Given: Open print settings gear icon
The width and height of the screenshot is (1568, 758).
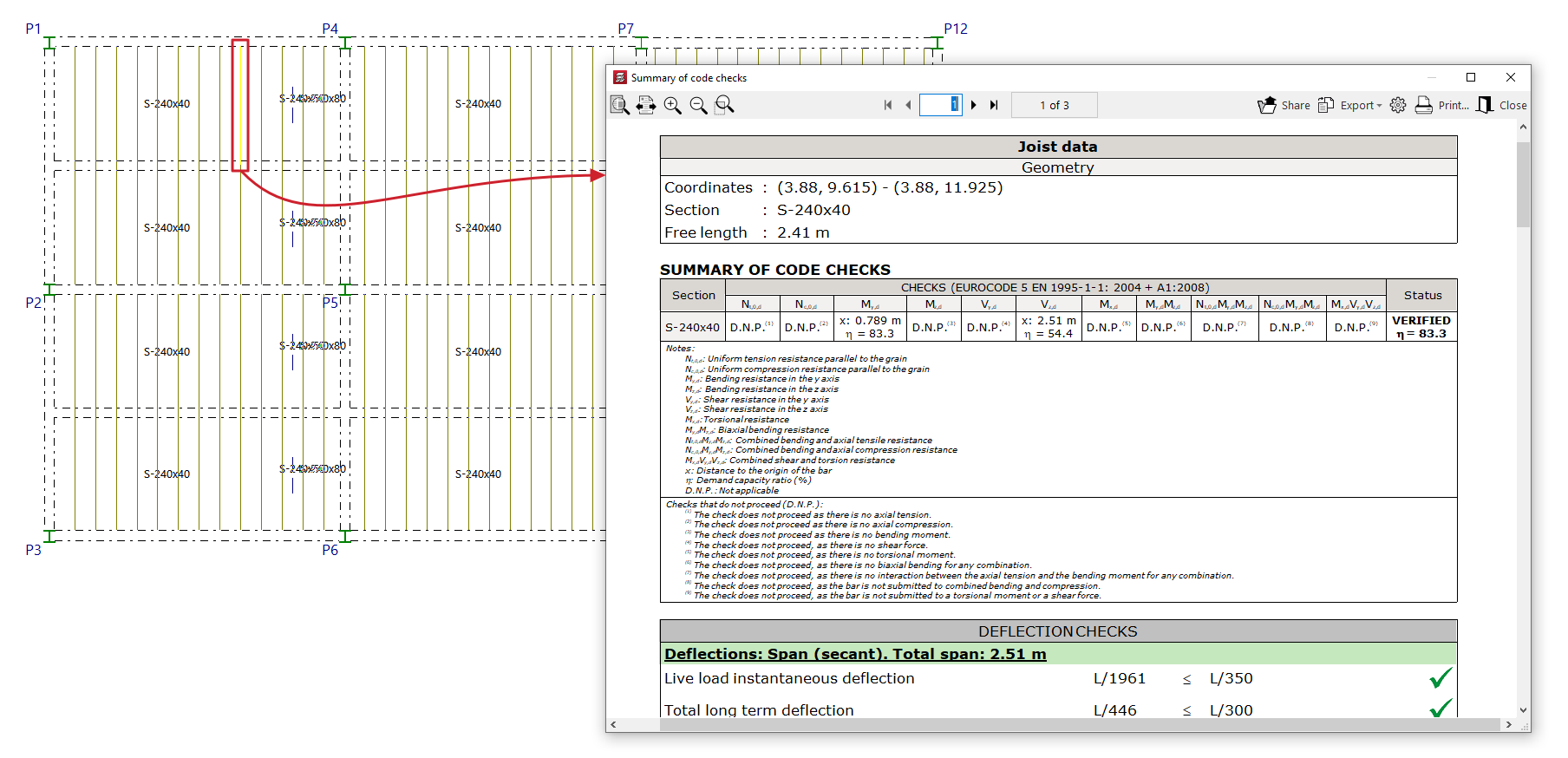Looking at the screenshot, I should [1398, 105].
